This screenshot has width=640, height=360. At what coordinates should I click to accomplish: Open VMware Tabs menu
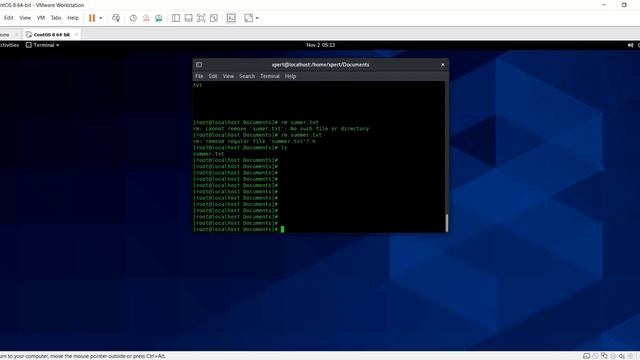(56, 18)
